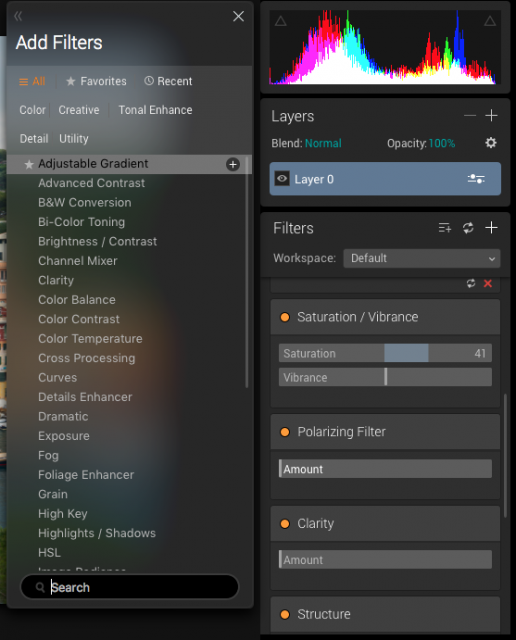The image size is (516, 640).
Task: Toggle shadow clipping triangle on histogram
Action: click(x=280, y=21)
